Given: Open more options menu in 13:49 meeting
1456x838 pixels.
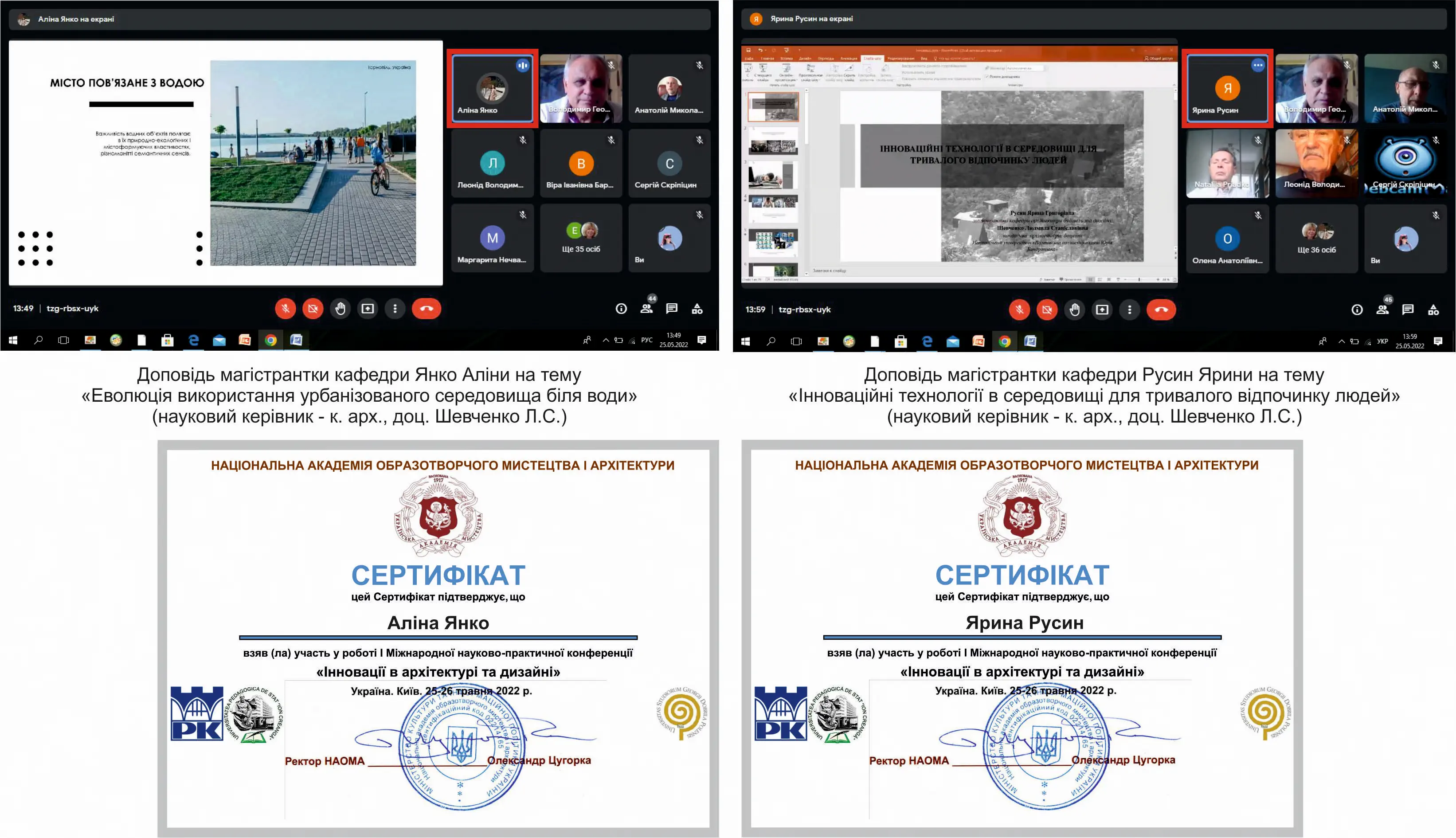Looking at the screenshot, I should pos(395,309).
